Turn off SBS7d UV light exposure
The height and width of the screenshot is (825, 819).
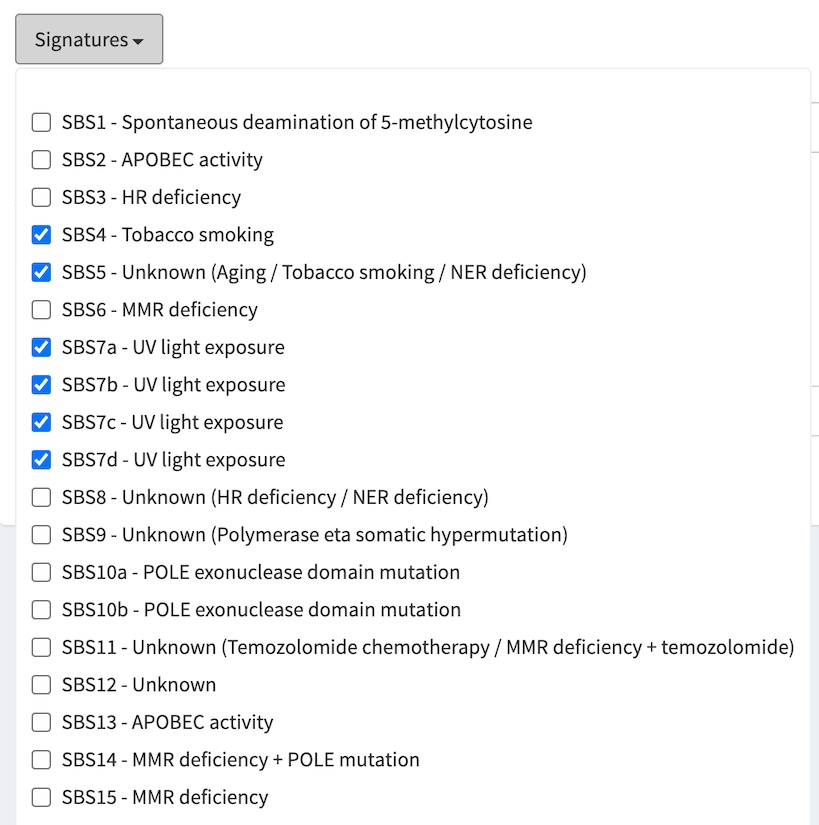click(x=41, y=460)
